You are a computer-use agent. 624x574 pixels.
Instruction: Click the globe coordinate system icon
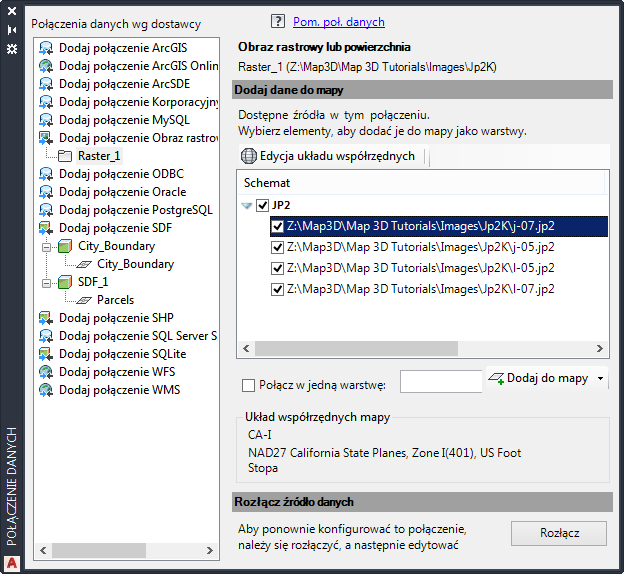[x=249, y=156]
